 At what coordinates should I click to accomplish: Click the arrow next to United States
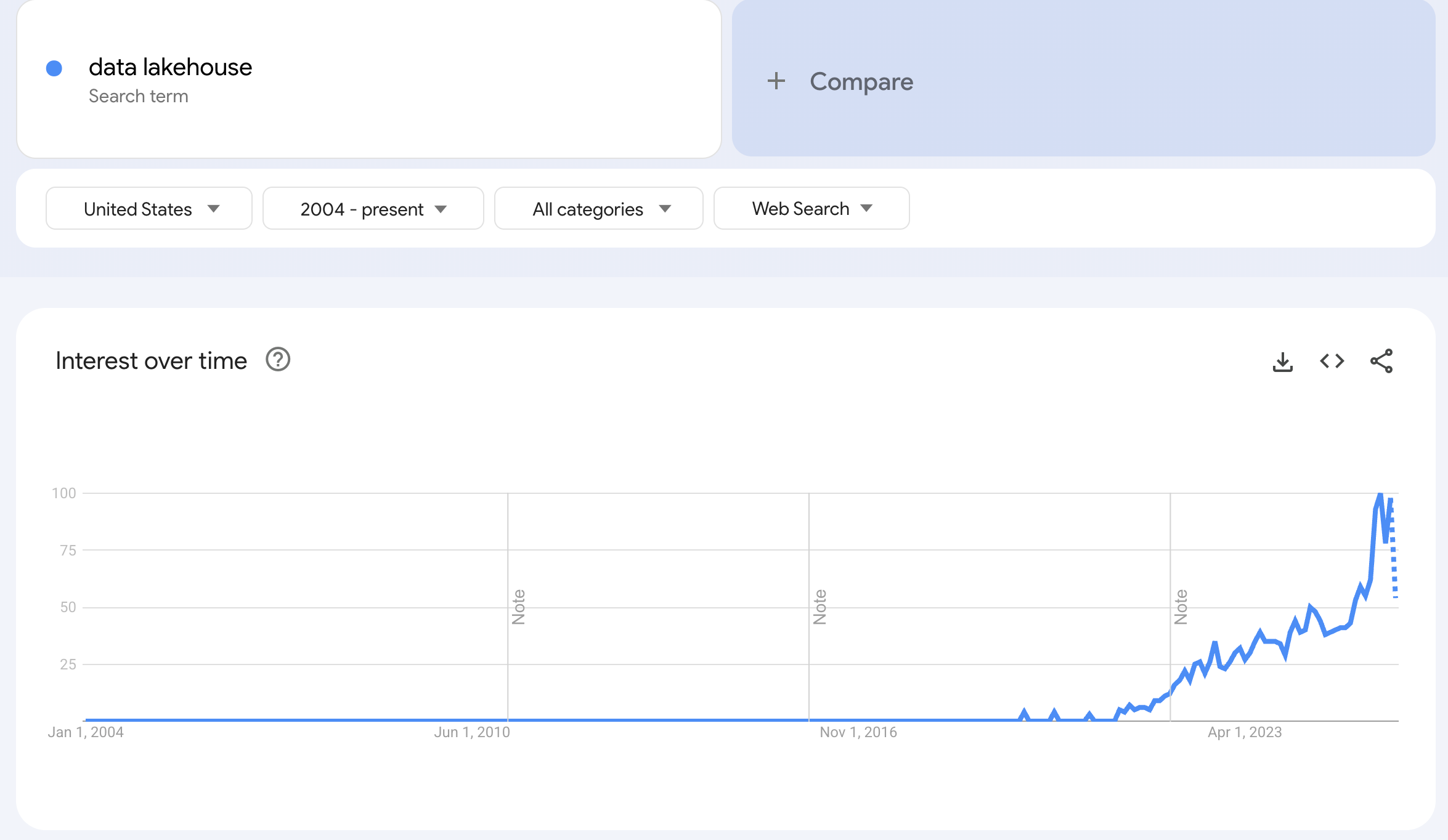tap(214, 209)
